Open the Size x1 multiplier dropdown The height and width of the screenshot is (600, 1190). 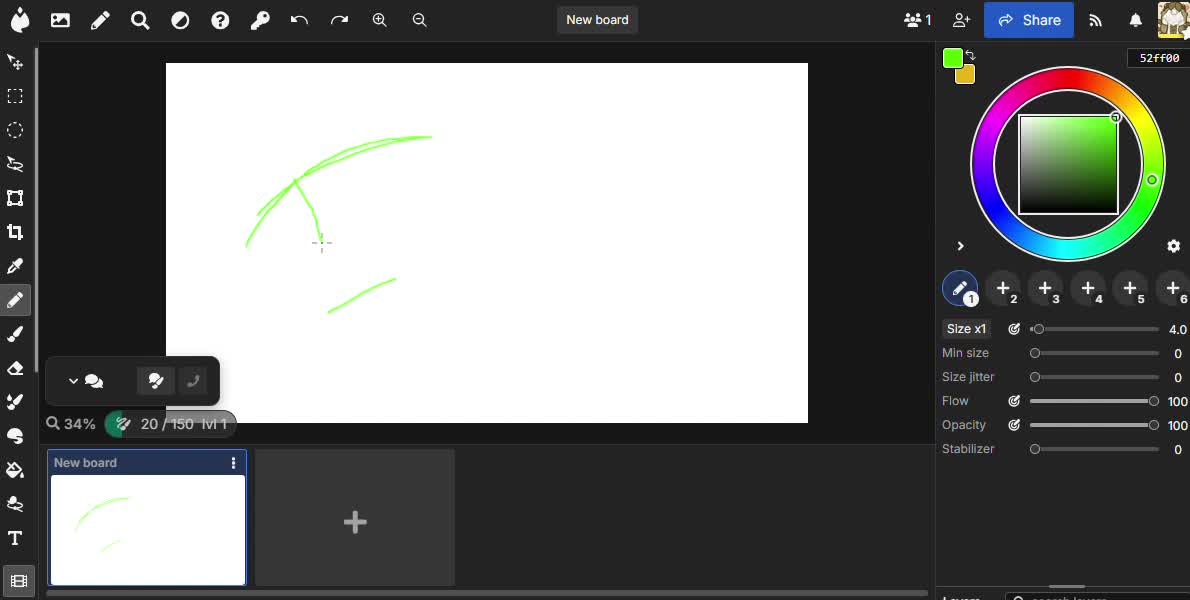click(x=966, y=328)
